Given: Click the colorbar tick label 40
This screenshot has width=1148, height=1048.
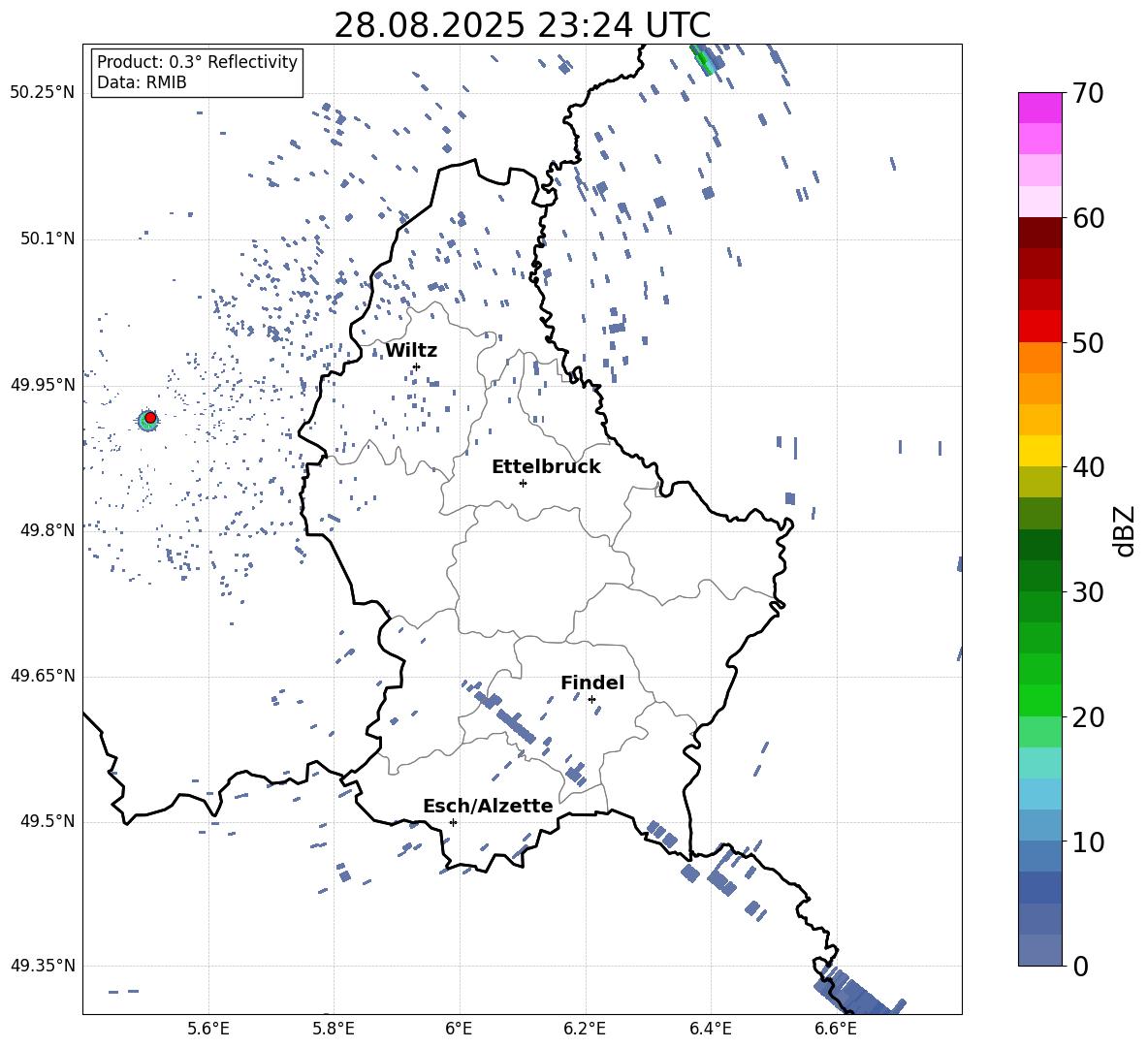Looking at the screenshot, I should coord(1089,467).
